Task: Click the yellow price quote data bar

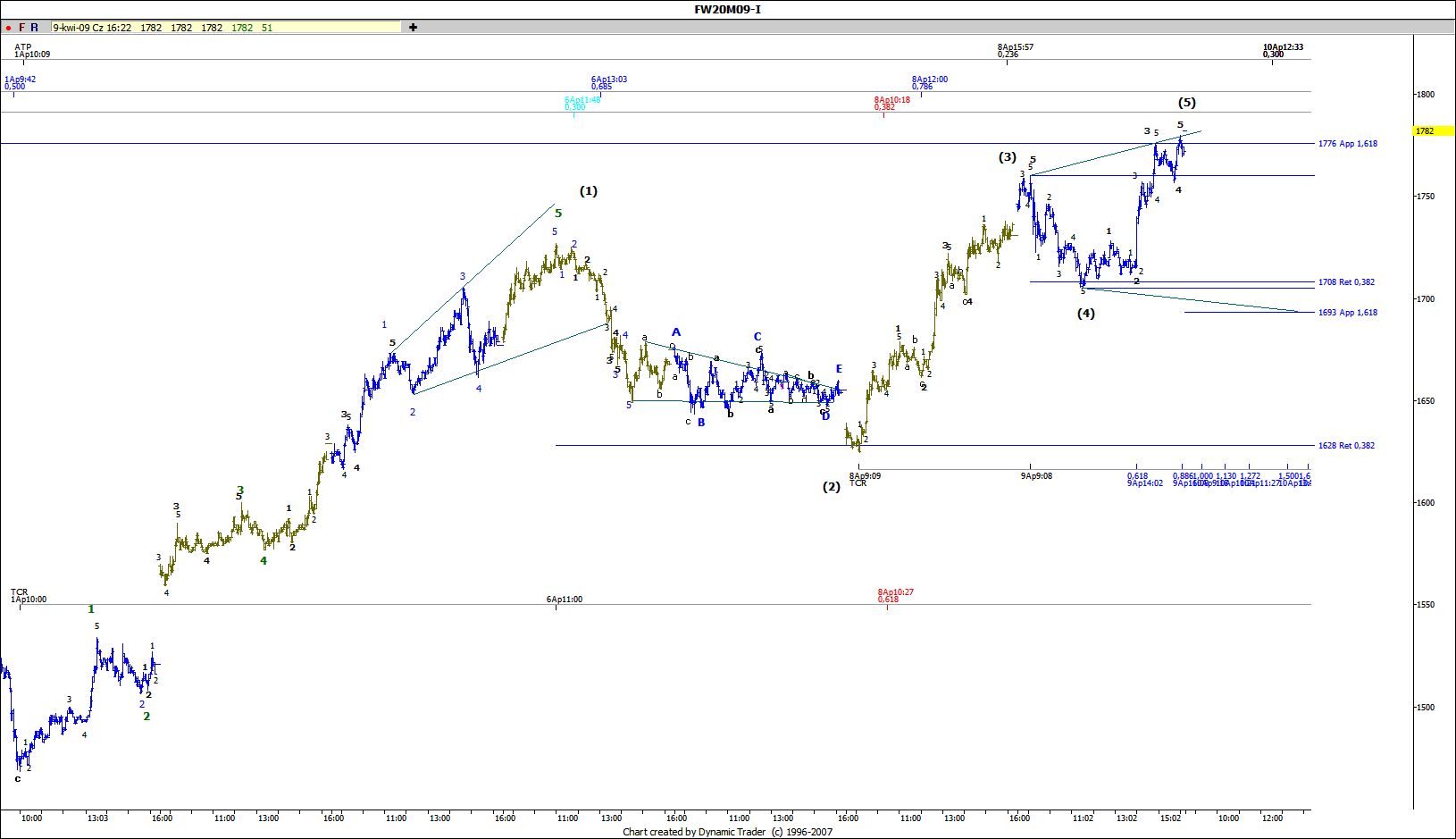Action: pyautogui.click(x=225, y=28)
